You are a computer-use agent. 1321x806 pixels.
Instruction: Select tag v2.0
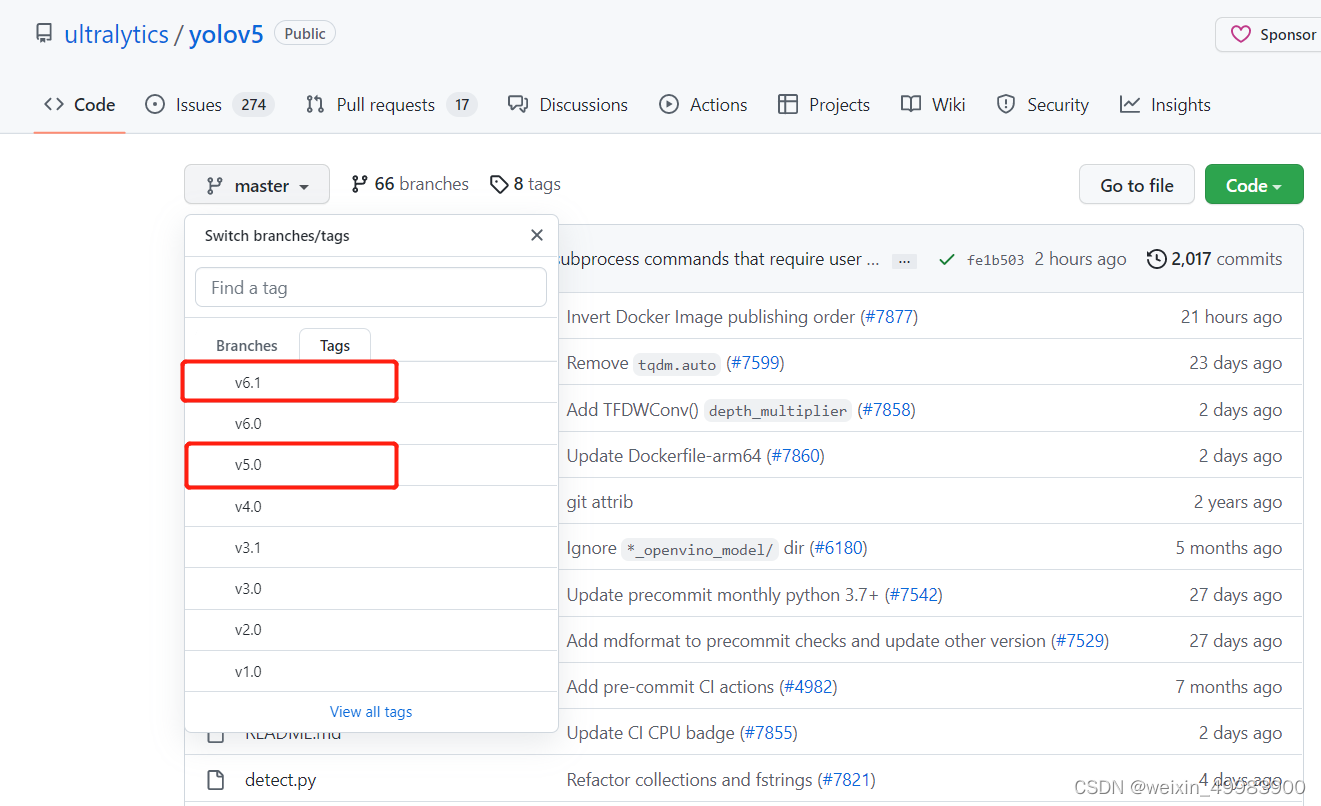click(371, 630)
